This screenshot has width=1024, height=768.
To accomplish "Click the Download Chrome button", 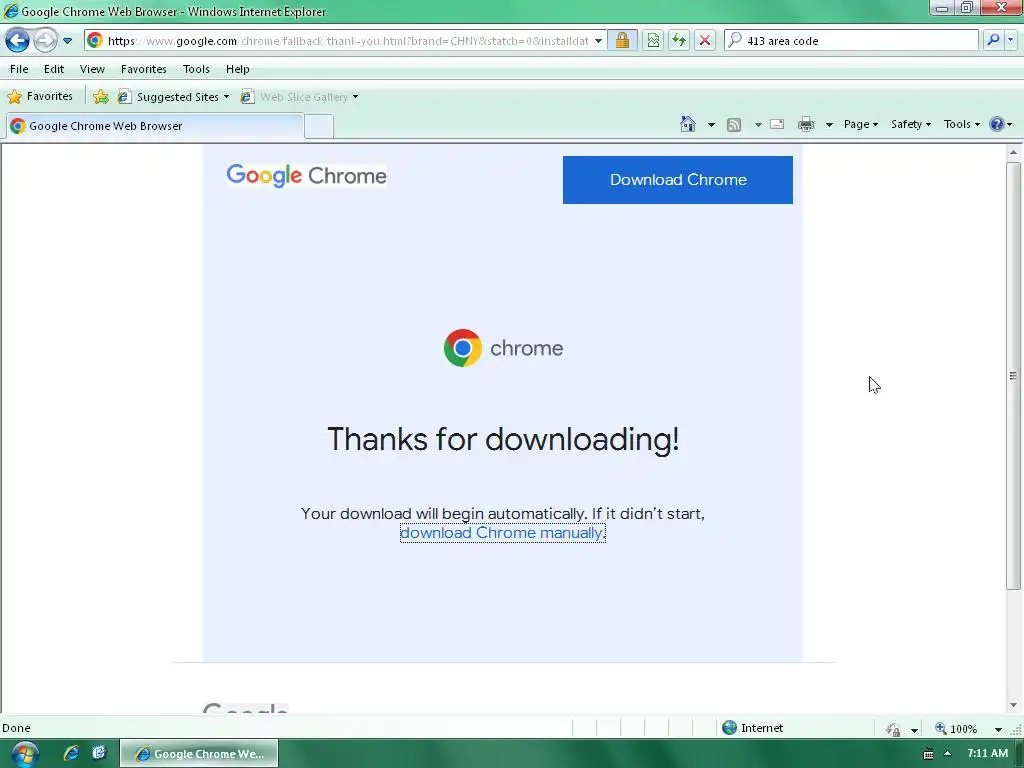I will (x=678, y=180).
